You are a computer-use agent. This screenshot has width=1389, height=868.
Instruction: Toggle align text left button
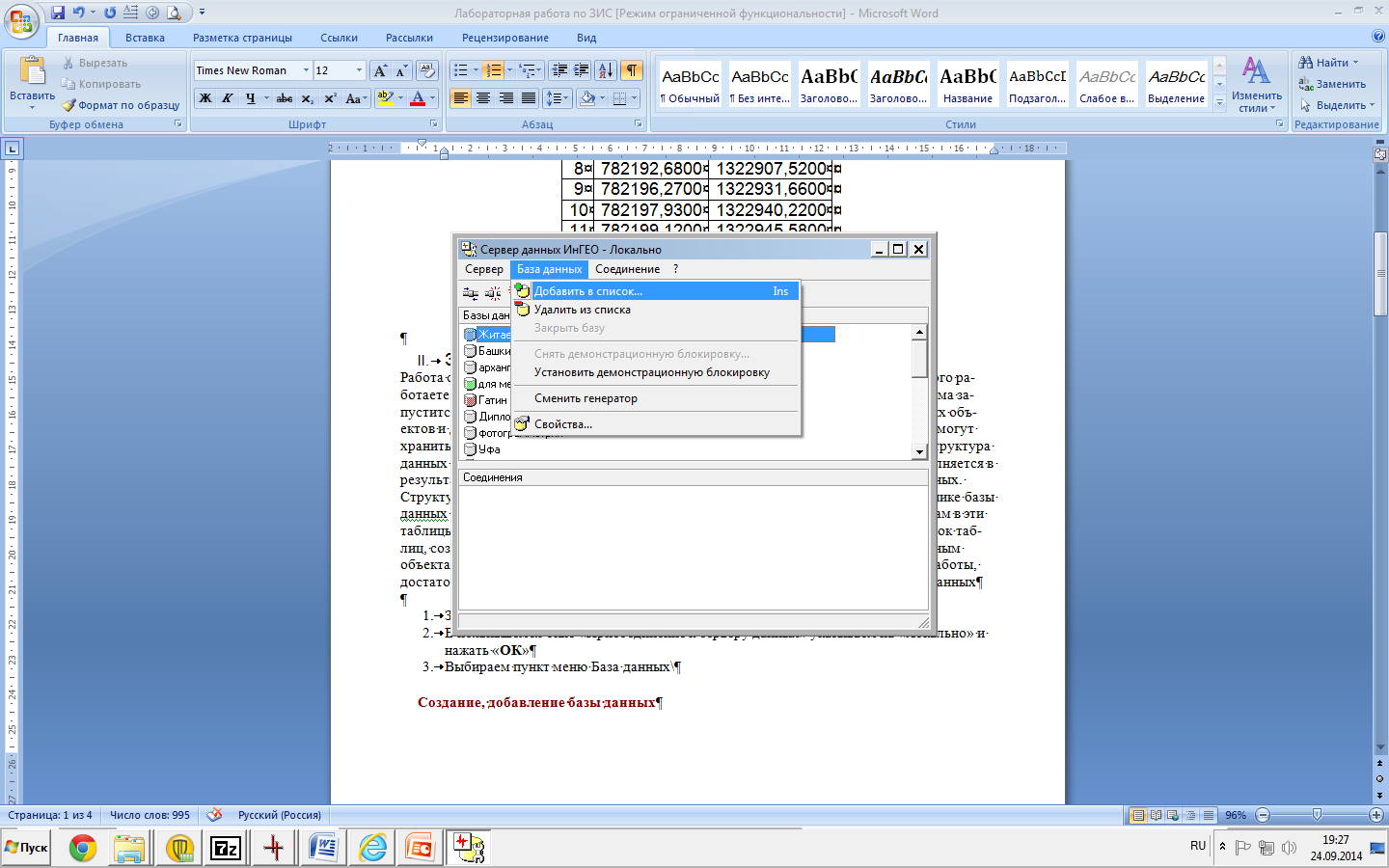pos(460,98)
